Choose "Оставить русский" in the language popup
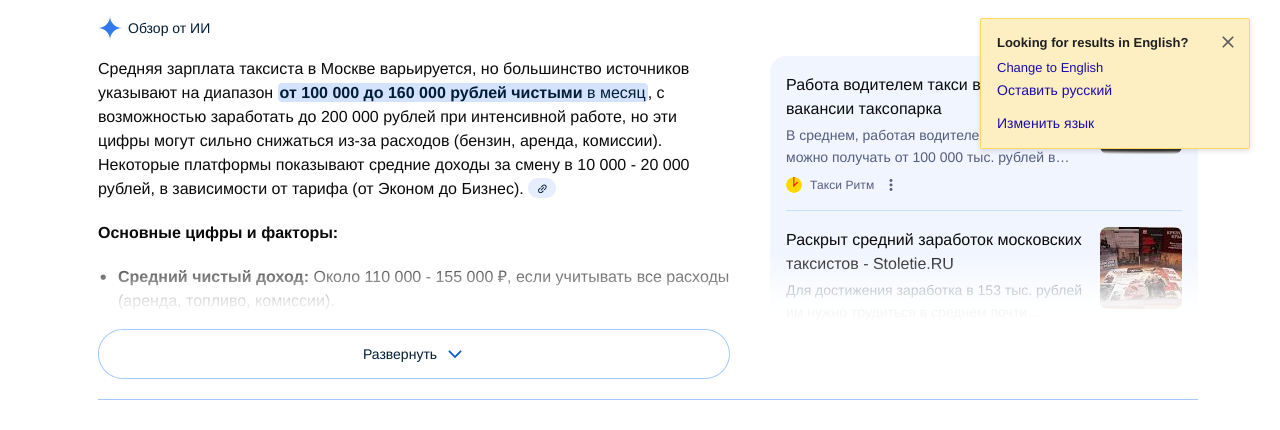 point(1054,90)
